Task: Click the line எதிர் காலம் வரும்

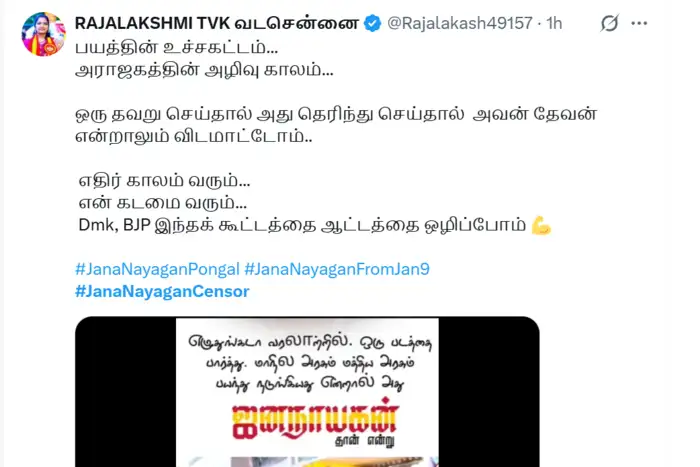Action: pyautogui.click(x=164, y=181)
